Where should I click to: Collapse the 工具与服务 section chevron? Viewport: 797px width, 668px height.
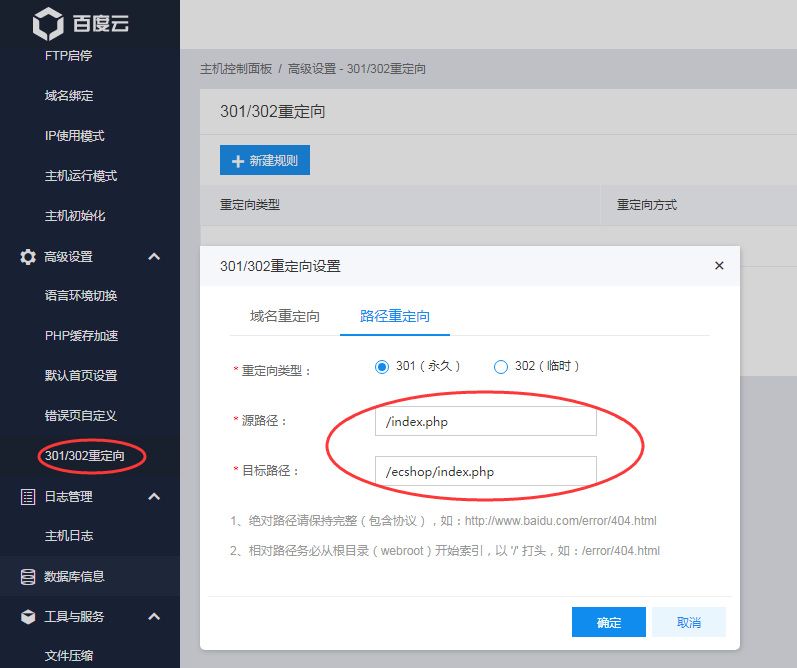click(154, 617)
